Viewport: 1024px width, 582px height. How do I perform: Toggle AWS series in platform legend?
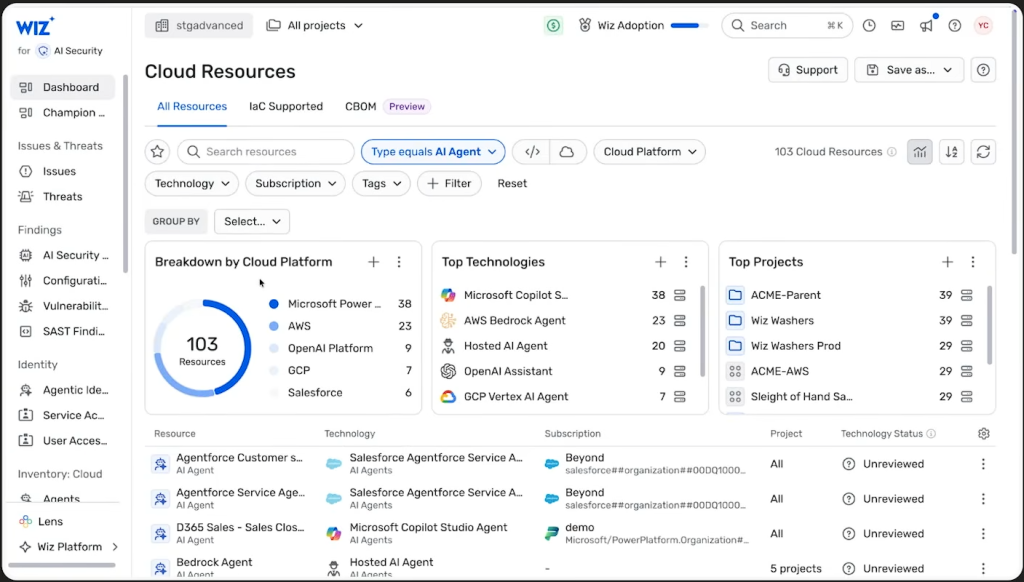pos(299,326)
